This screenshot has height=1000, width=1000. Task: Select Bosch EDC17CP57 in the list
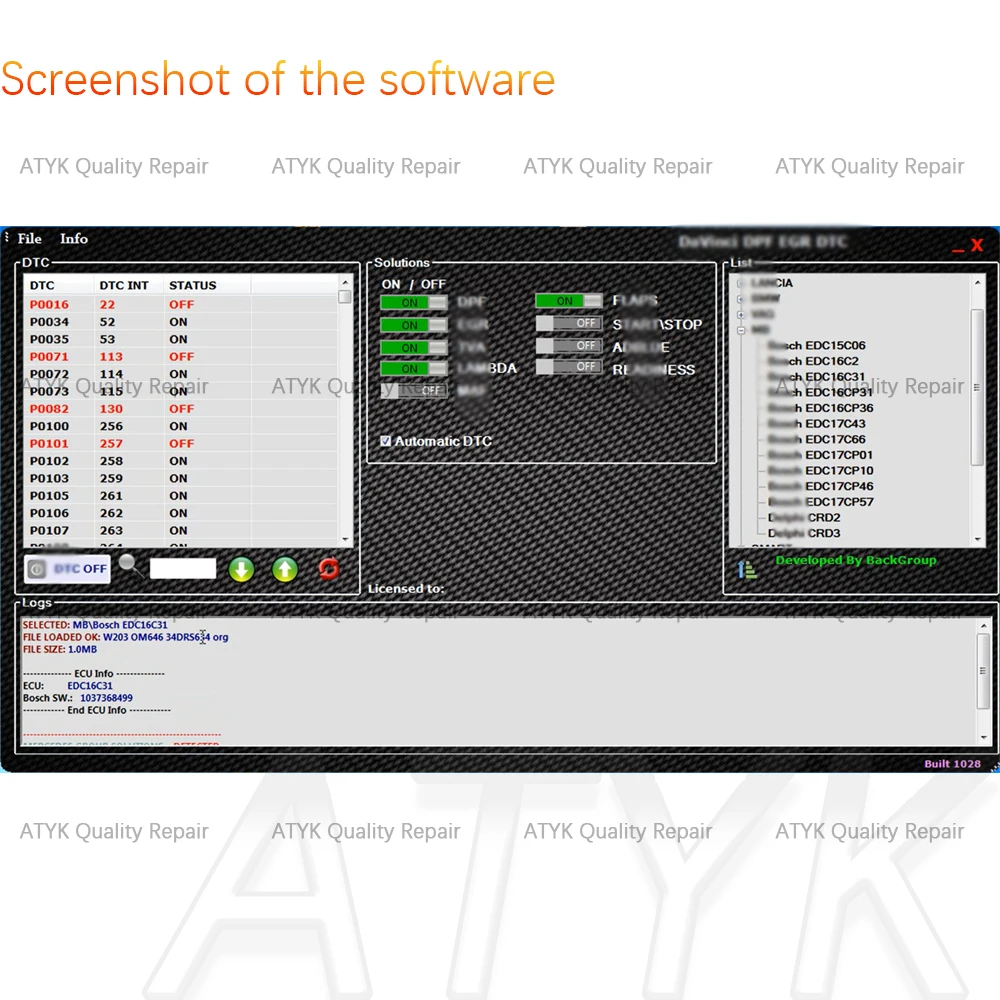[820, 502]
